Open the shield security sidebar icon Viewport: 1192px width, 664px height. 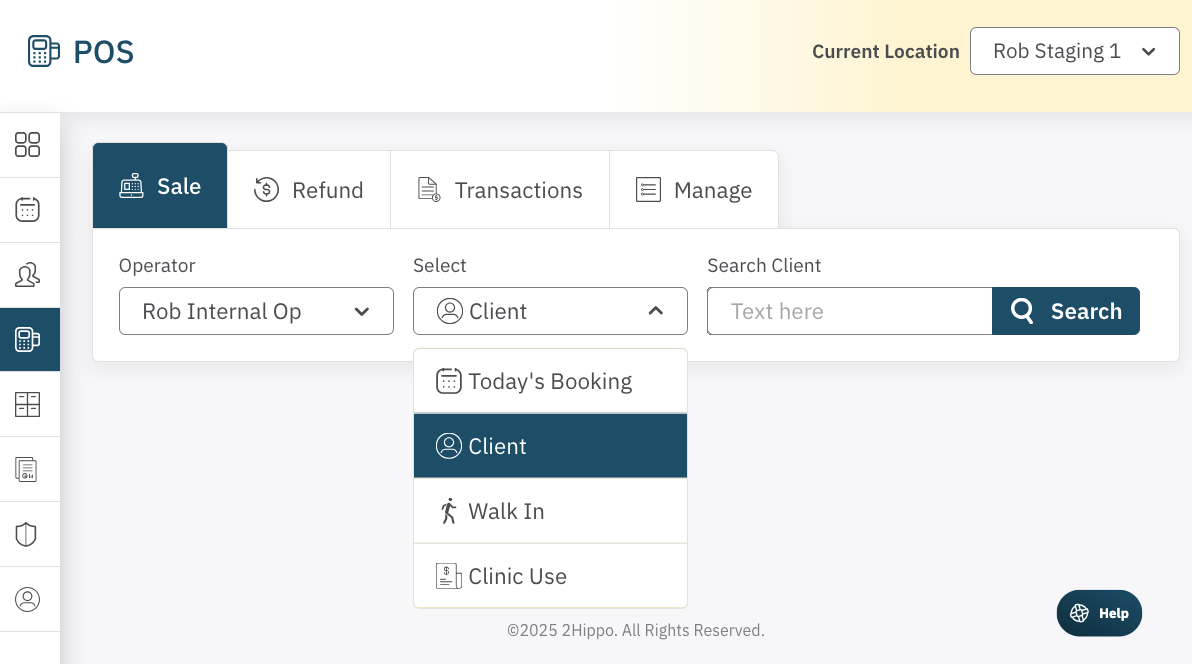(27, 534)
